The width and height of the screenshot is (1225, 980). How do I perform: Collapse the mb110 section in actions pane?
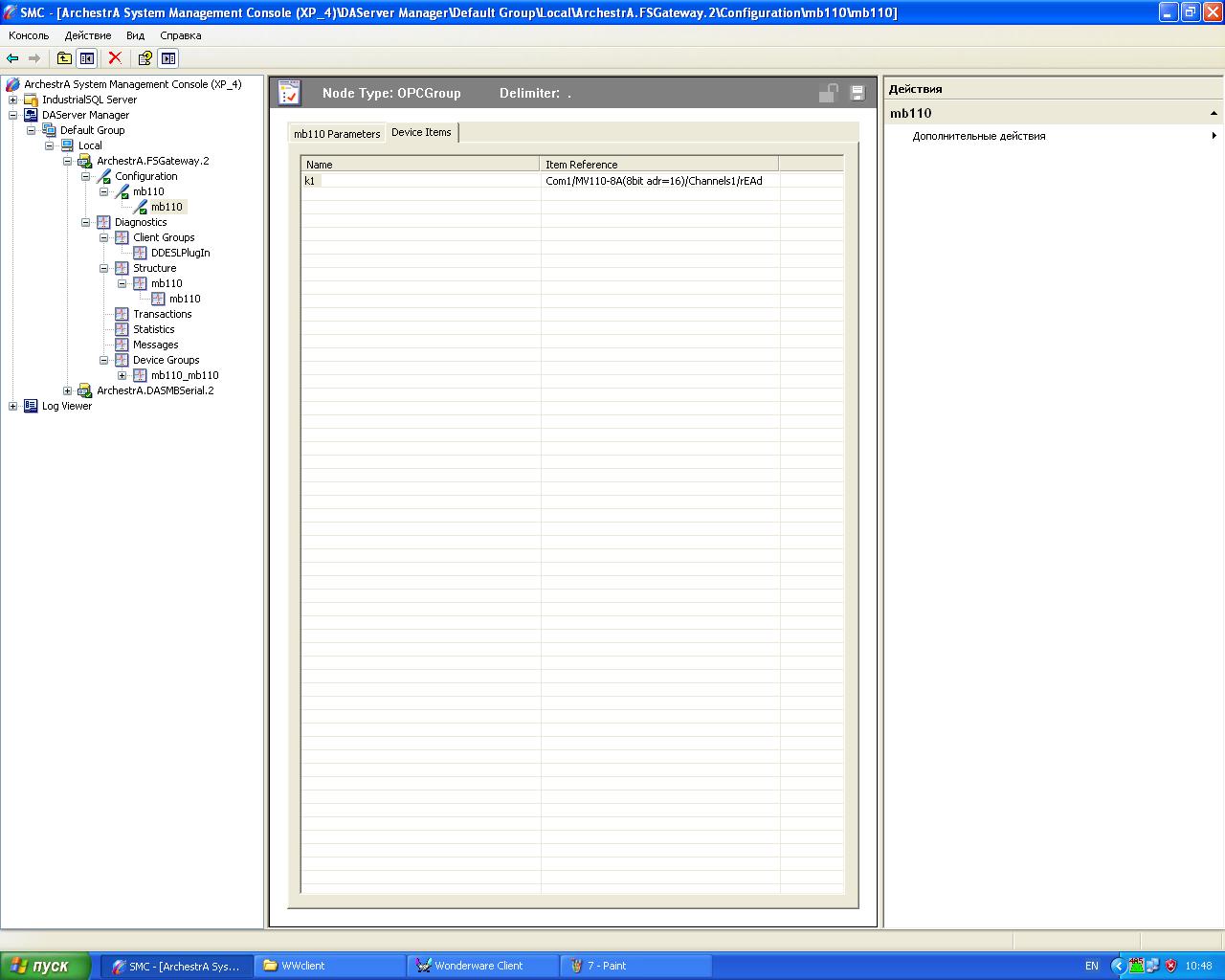click(1214, 113)
